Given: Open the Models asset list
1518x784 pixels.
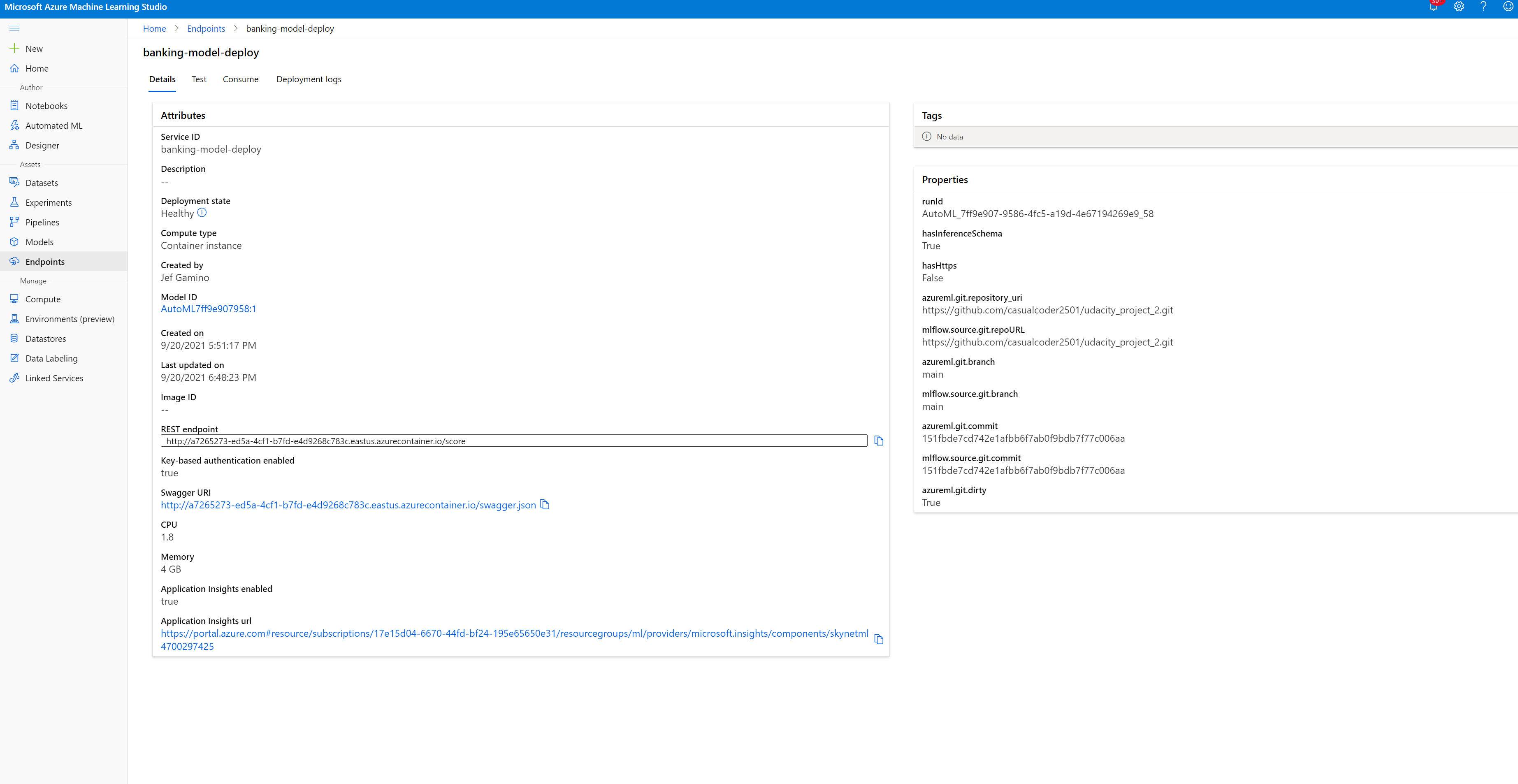Looking at the screenshot, I should click(39, 241).
